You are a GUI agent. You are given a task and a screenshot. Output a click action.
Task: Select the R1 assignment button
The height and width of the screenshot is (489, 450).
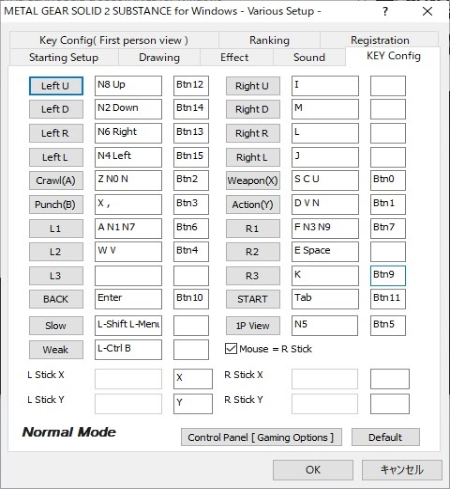(253, 228)
